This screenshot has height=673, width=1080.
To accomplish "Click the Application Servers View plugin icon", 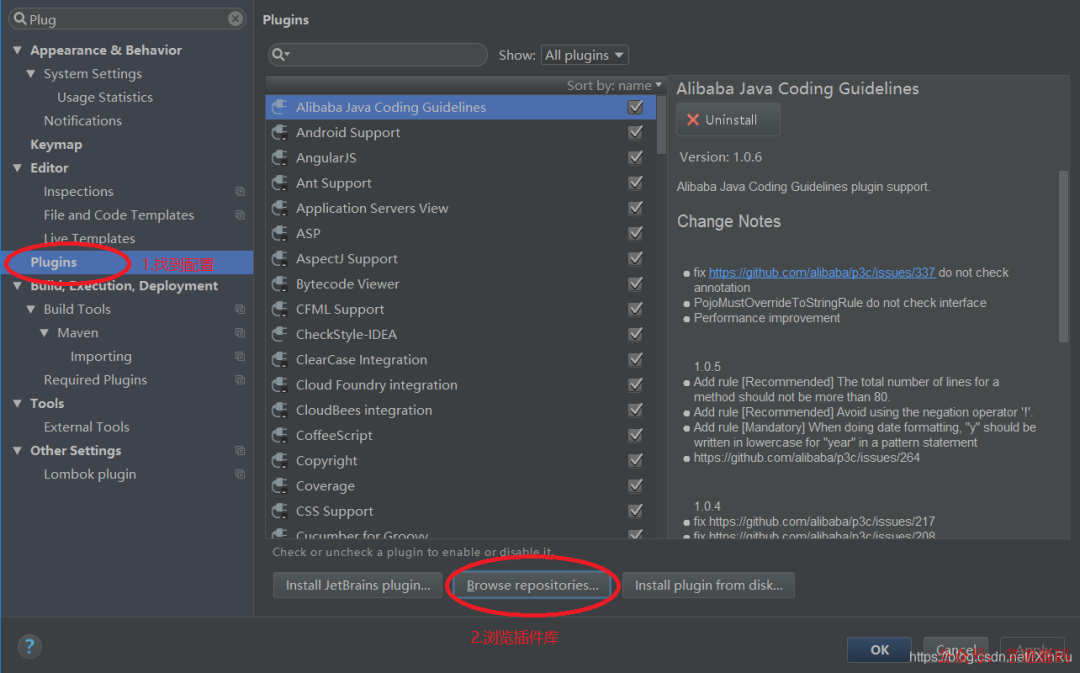I will click(280, 208).
